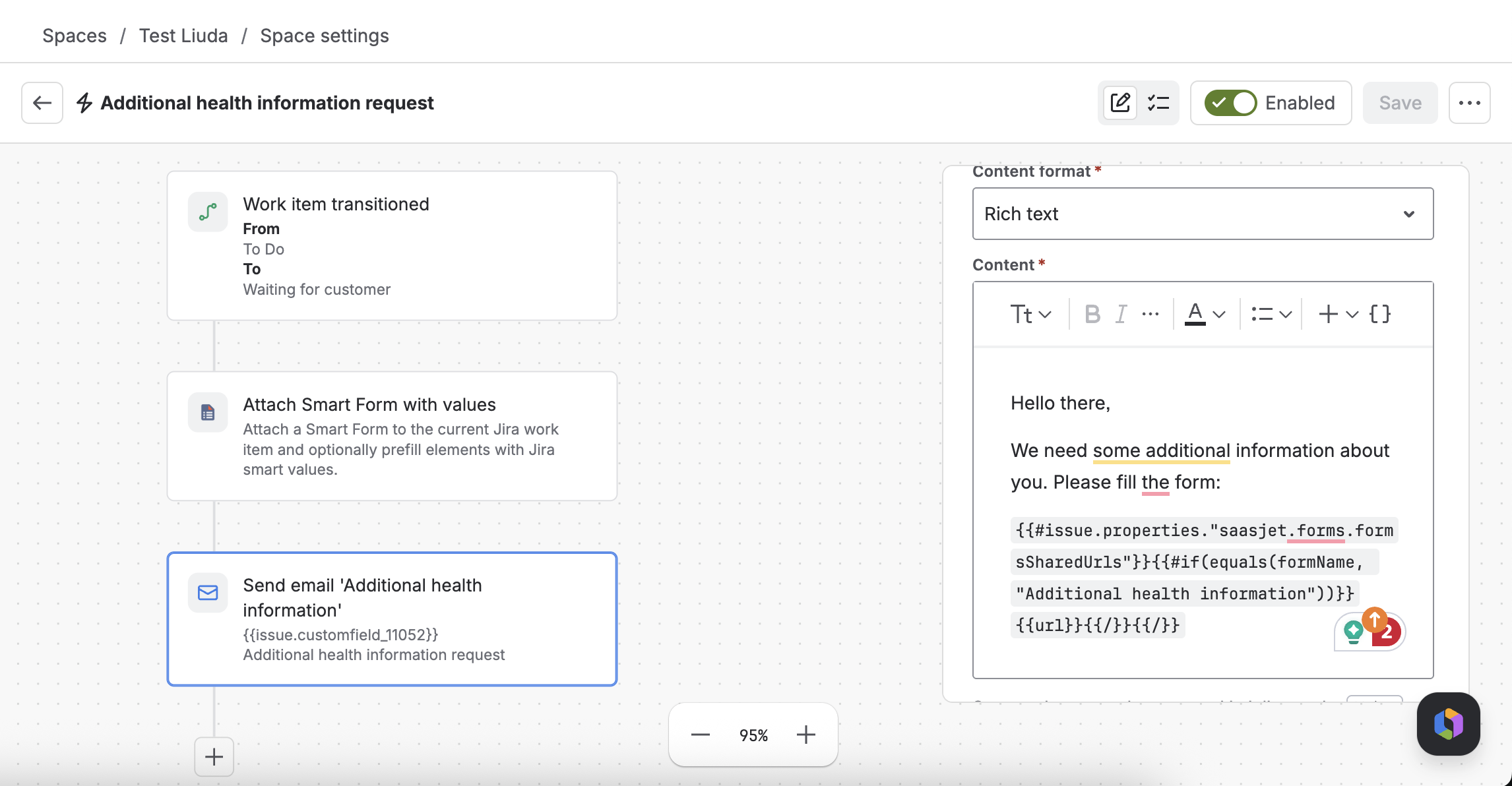
Task: Go to Spaces breadcrumb
Action: [75, 36]
